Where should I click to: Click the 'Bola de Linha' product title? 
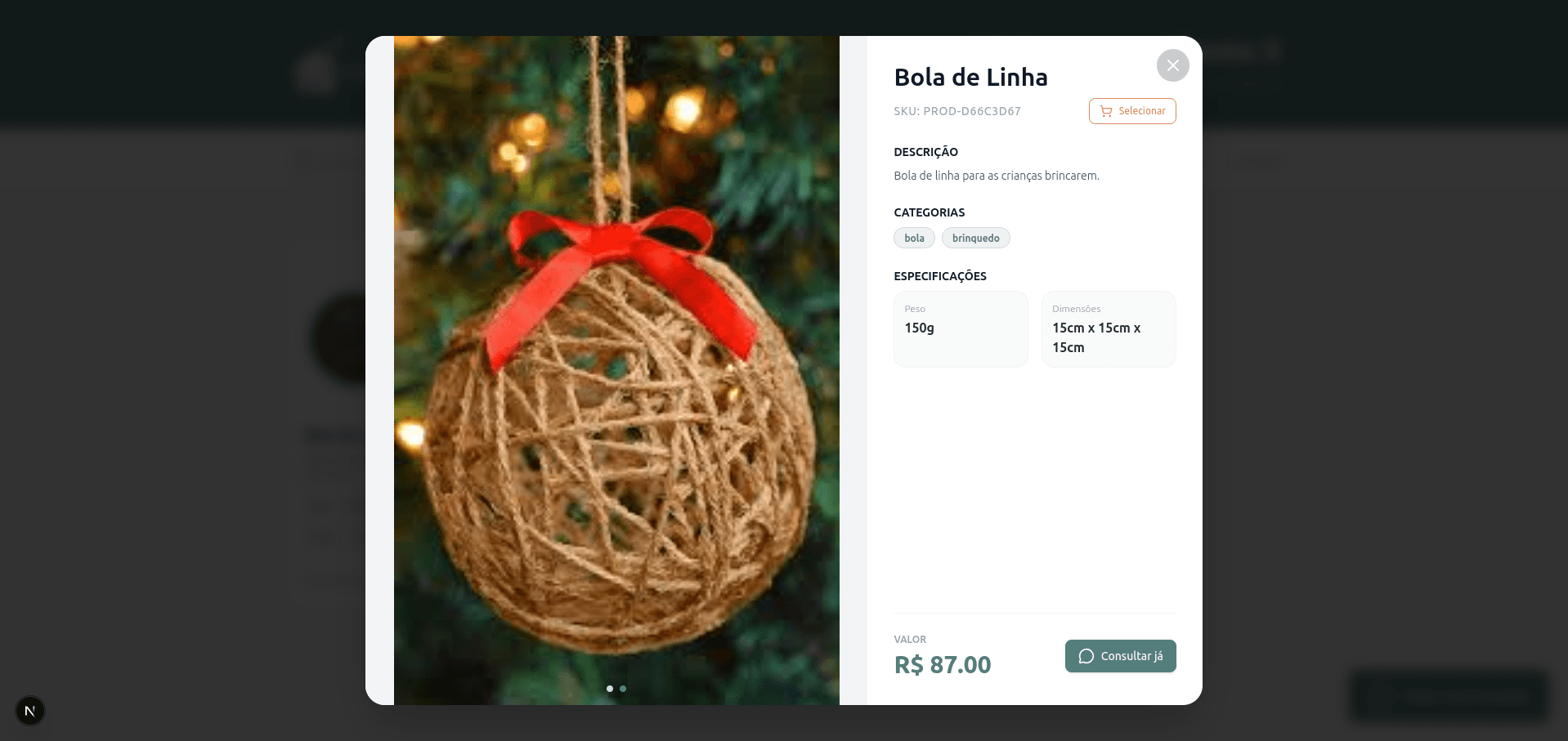click(x=970, y=77)
